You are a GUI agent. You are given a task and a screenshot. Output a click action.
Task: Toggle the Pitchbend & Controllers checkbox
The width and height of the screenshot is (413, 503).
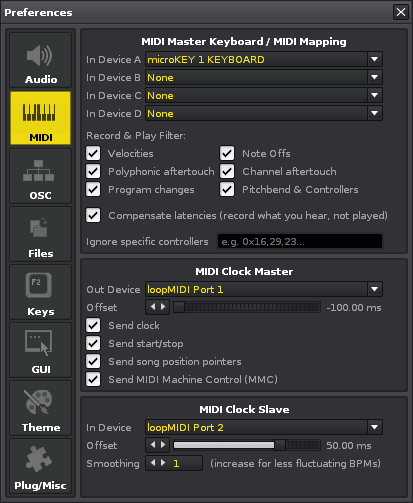[227, 189]
